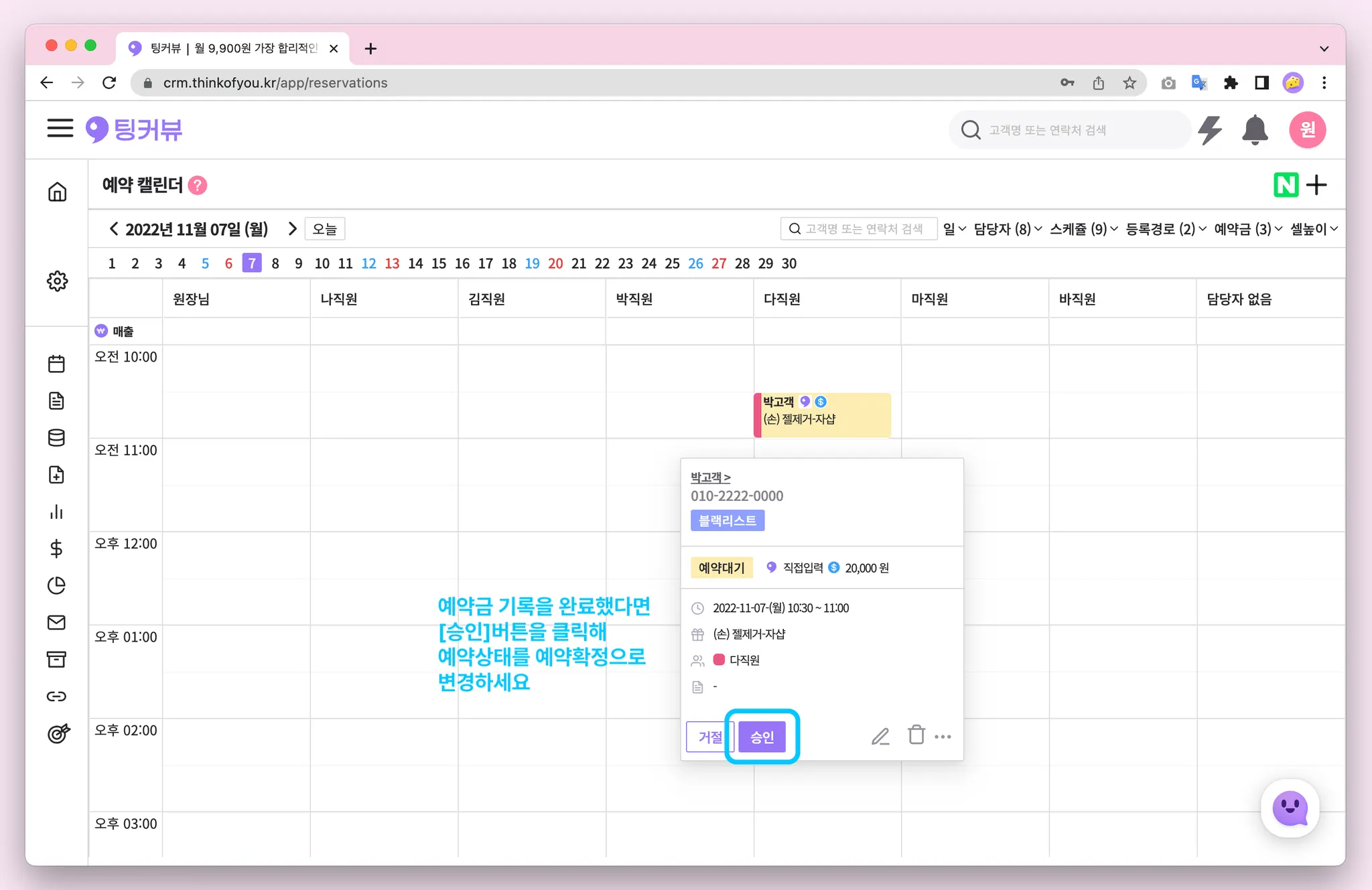Open the chatbot assistant bubble

pyautogui.click(x=1290, y=808)
